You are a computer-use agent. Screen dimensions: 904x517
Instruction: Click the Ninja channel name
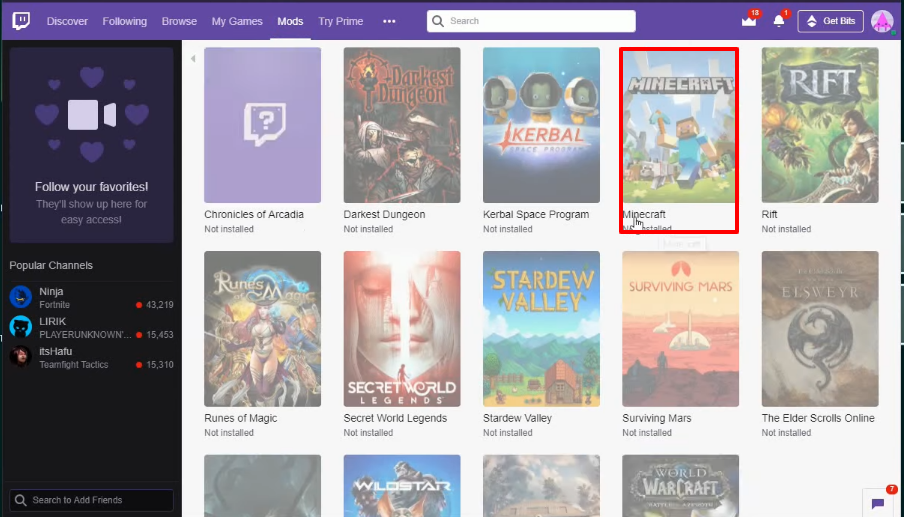[51, 292]
